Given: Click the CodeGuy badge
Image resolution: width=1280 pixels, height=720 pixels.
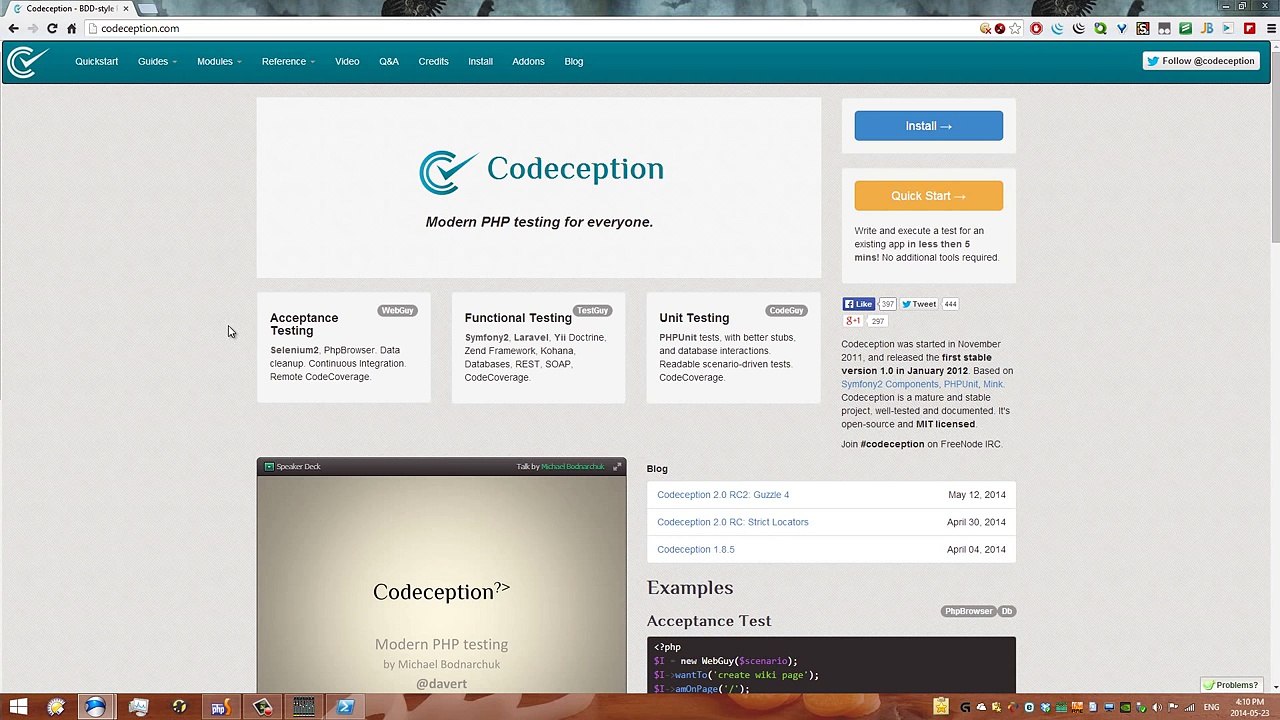Looking at the screenshot, I should (x=786, y=311).
